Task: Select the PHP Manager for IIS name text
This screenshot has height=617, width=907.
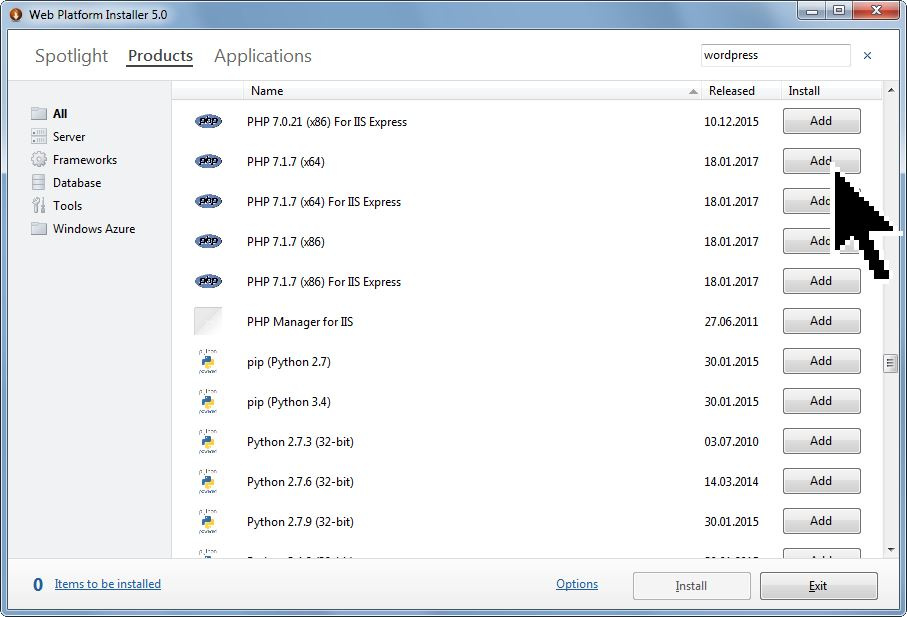Action: [x=300, y=322]
